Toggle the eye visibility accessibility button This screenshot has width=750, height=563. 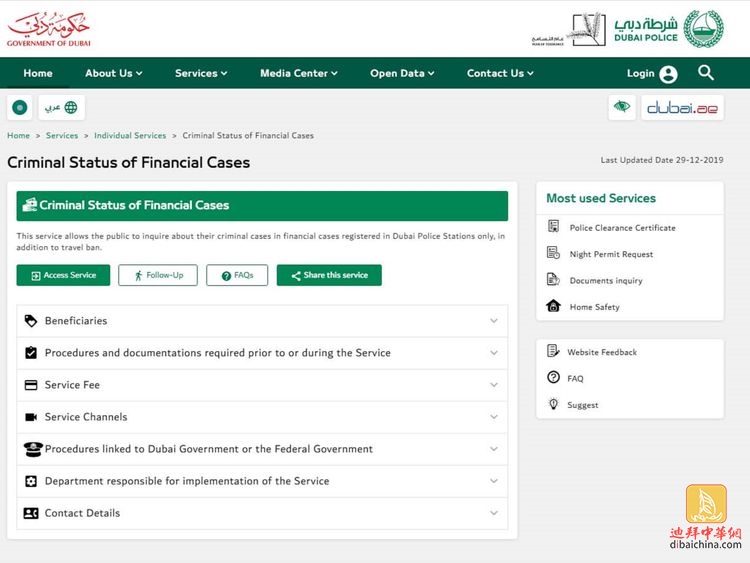[x=622, y=107]
